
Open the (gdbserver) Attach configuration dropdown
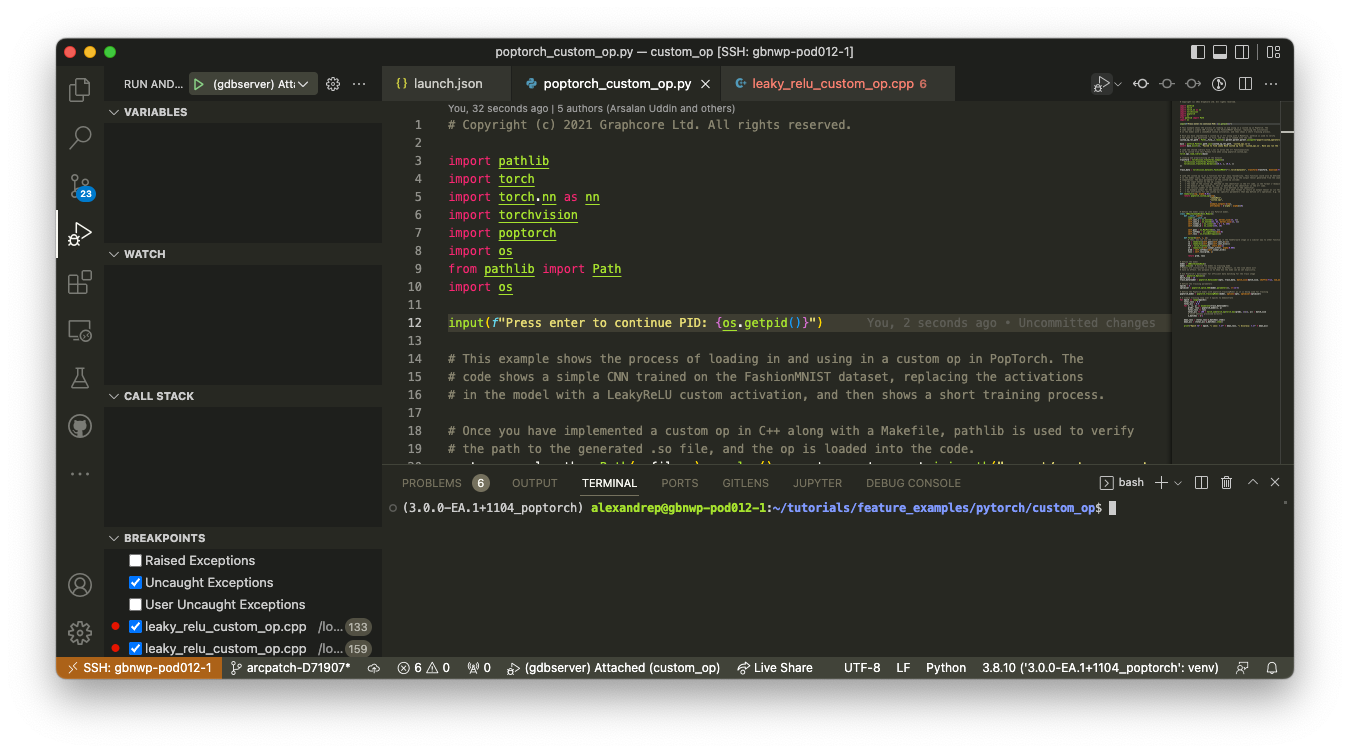[304, 84]
